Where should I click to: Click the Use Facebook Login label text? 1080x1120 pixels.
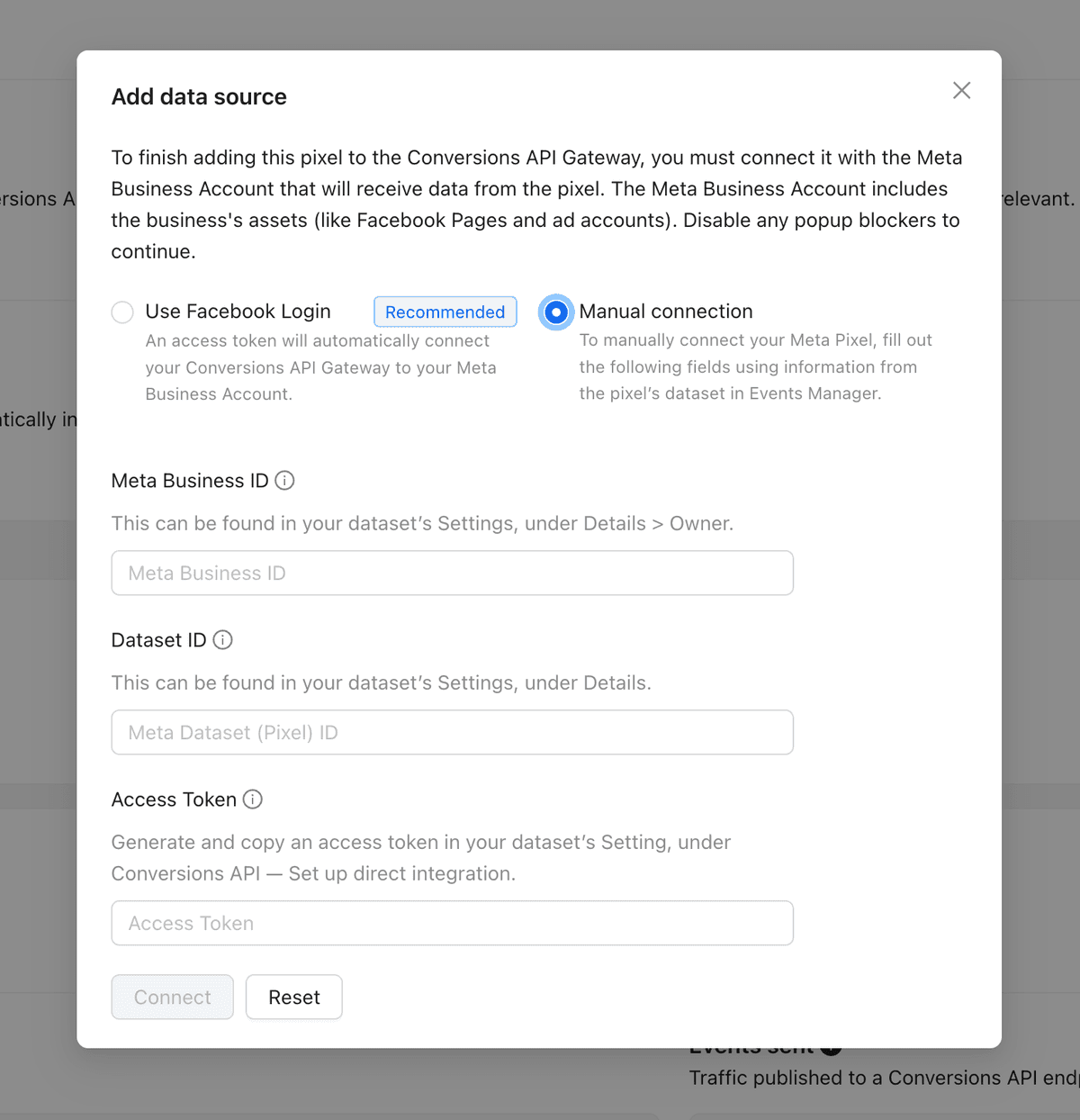238,312
